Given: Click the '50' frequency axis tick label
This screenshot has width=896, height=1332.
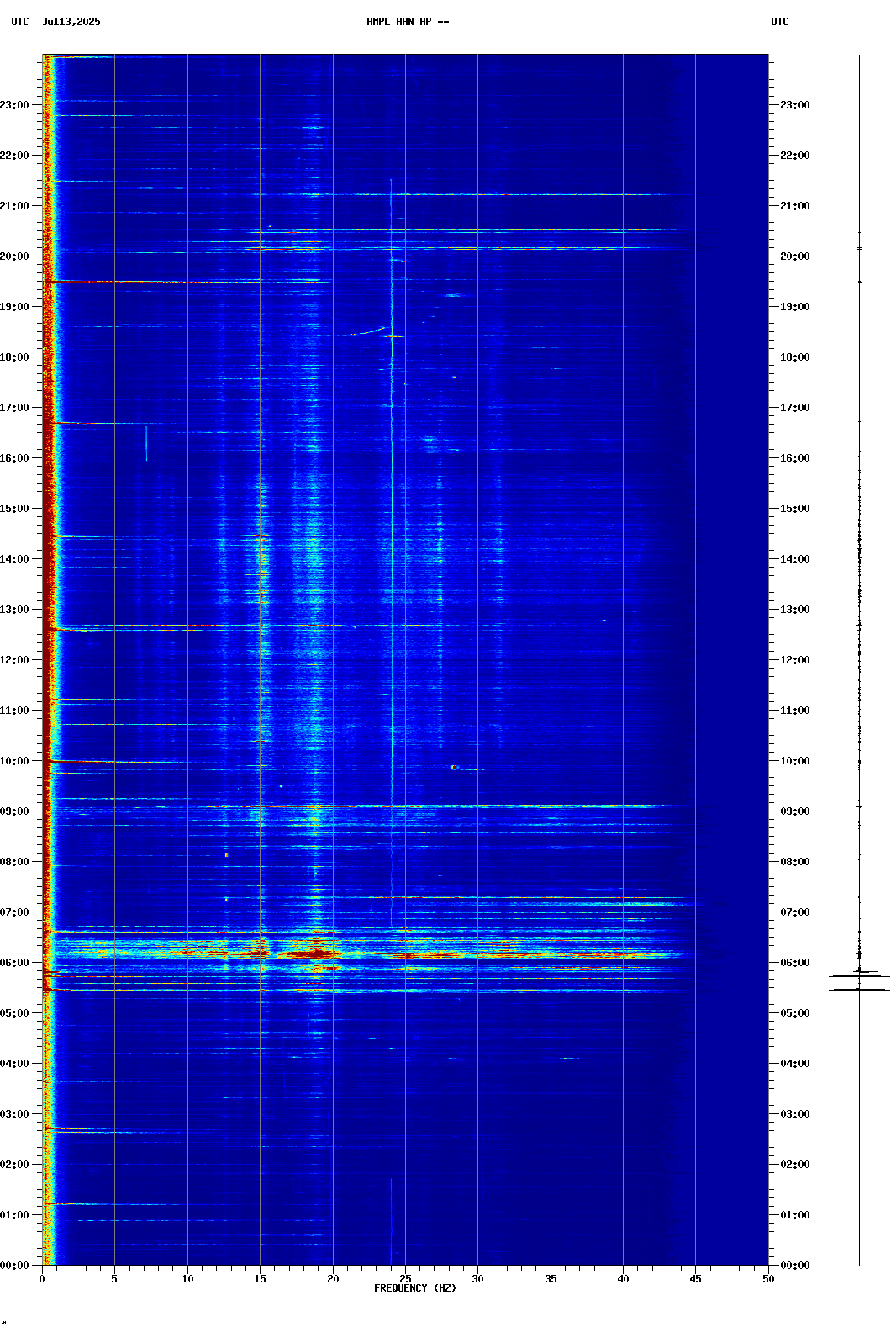Looking at the screenshot, I should (768, 1279).
